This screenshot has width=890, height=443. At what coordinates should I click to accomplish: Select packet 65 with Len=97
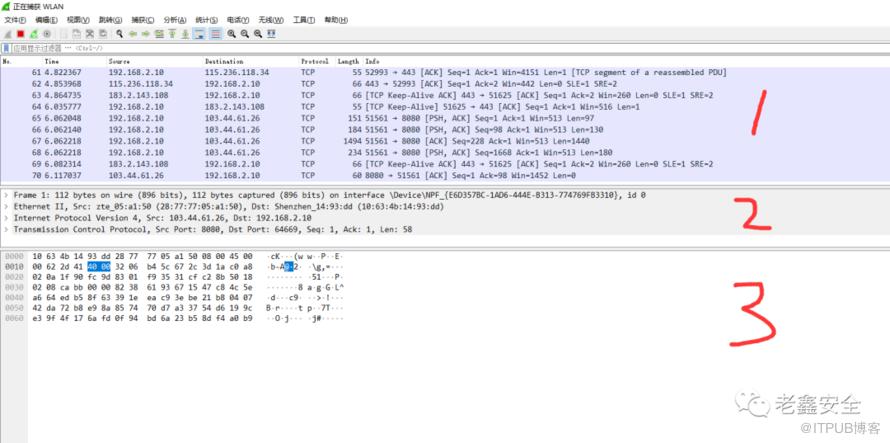click(445, 118)
